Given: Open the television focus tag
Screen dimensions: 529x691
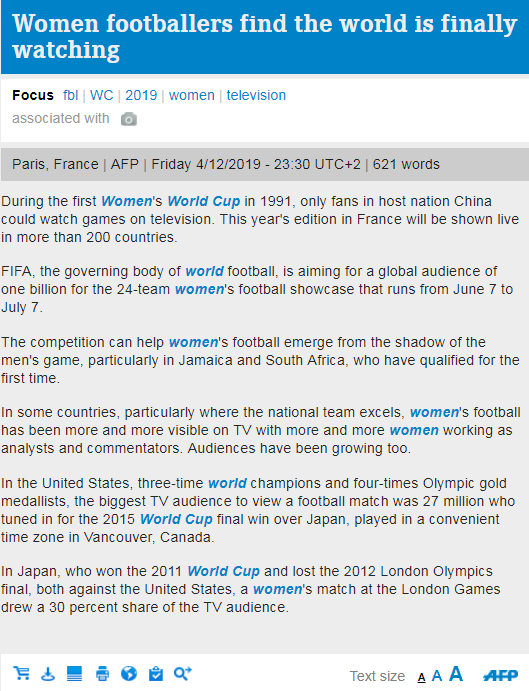Looking at the screenshot, I should (256, 95).
